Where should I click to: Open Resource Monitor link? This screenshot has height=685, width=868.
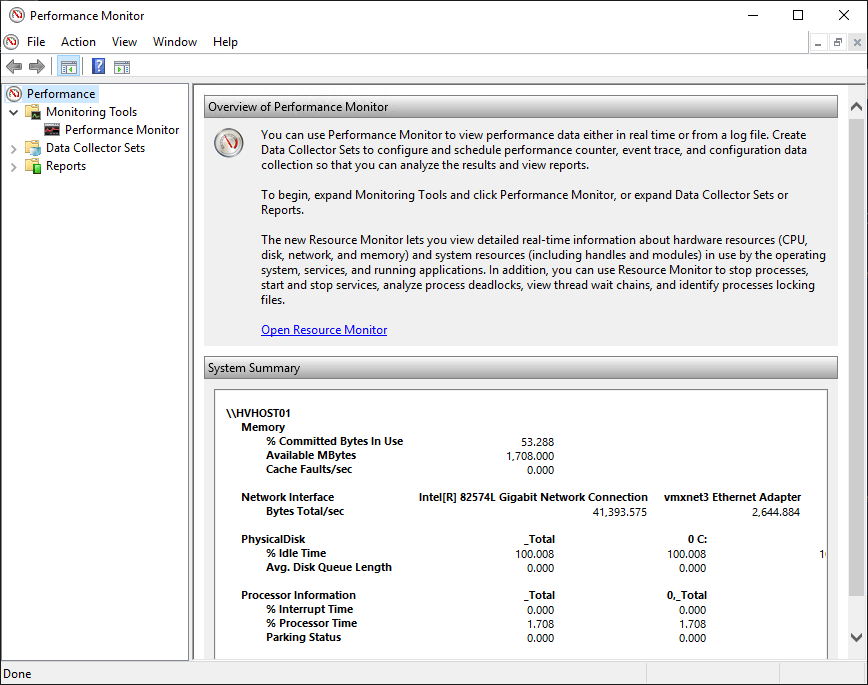point(324,329)
